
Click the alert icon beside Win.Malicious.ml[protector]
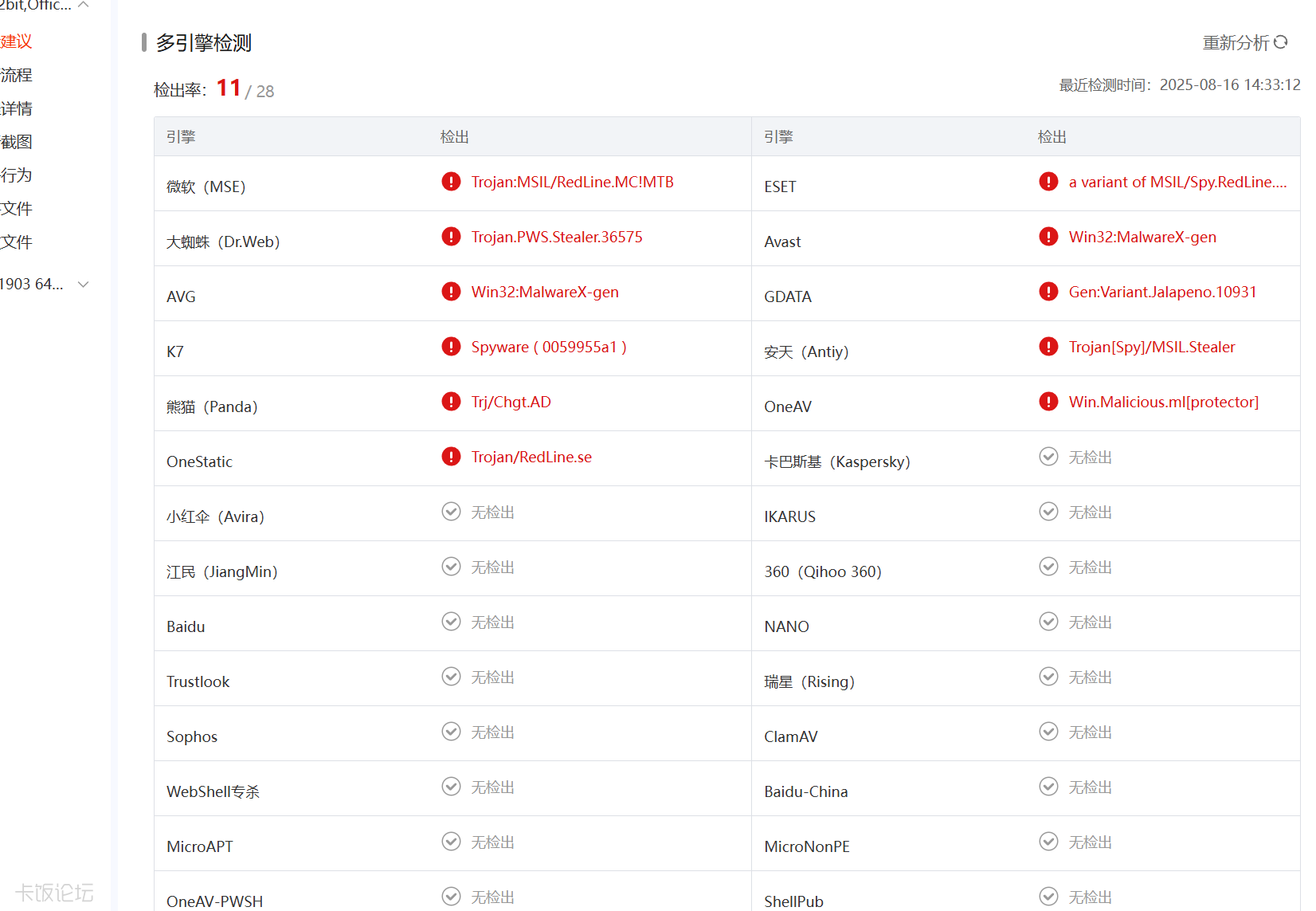point(1048,402)
